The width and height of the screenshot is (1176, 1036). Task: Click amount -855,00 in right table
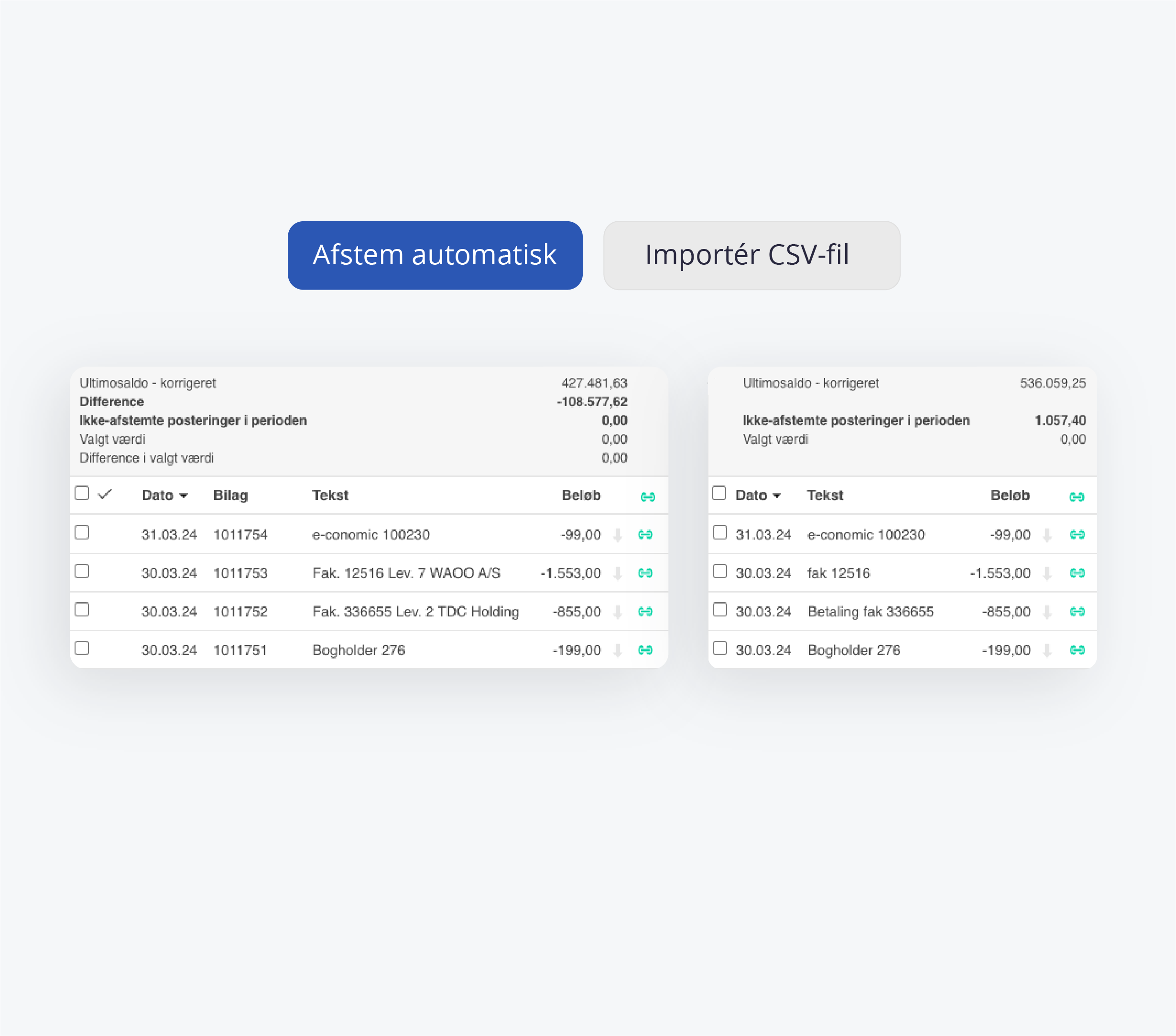(x=1006, y=612)
